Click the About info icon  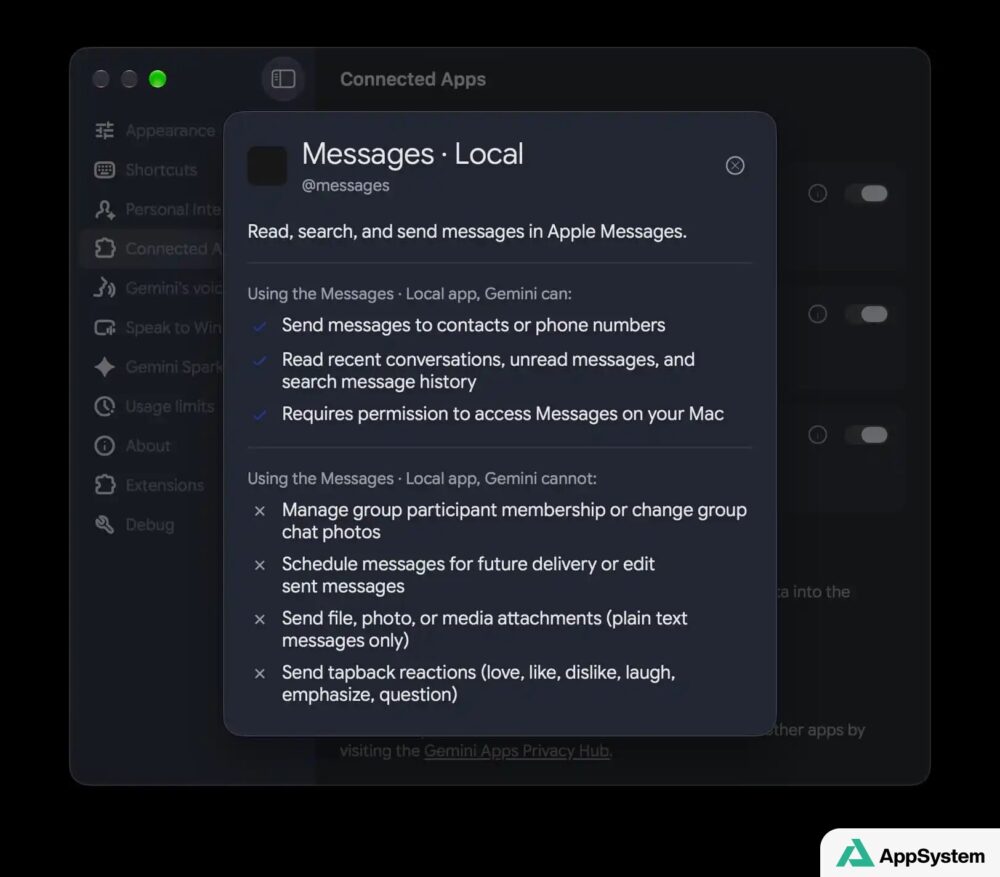[x=105, y=446]
